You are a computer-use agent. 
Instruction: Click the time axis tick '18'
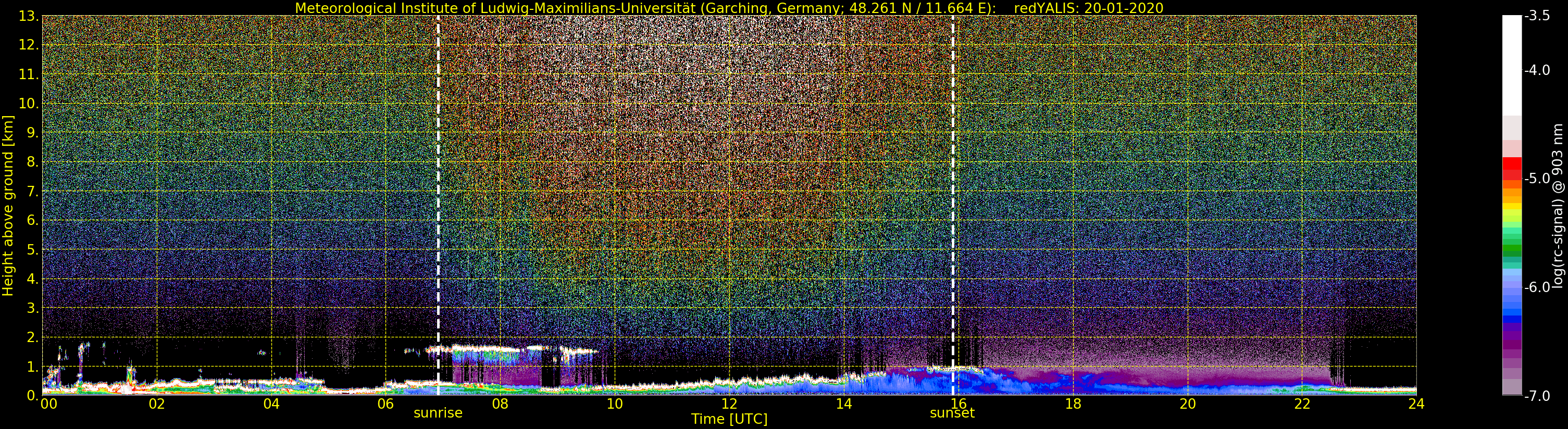(x=1073, y=404)
